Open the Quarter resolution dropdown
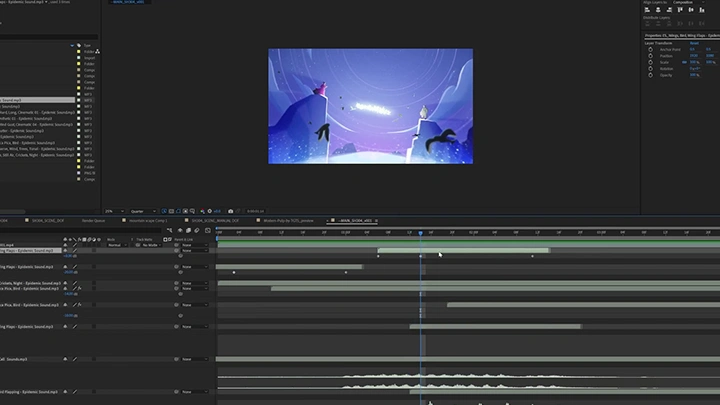This screenshot has width=720, height=405. tap(143, 211)
